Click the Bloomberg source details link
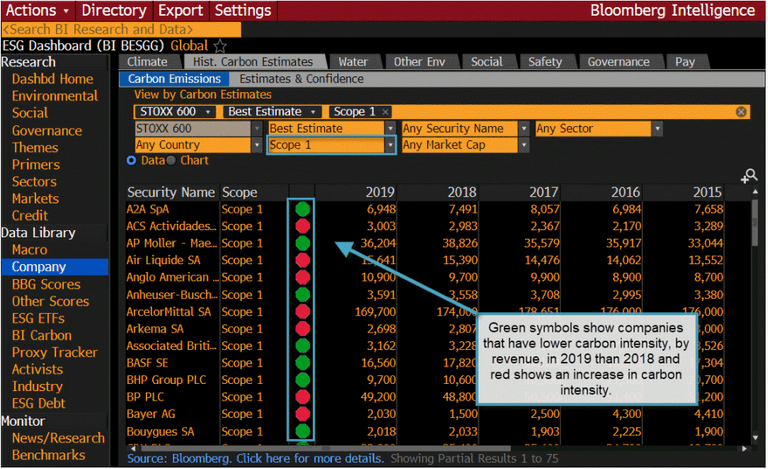The width and height of the screenshot is (768, 469). (x=255, y=459)
